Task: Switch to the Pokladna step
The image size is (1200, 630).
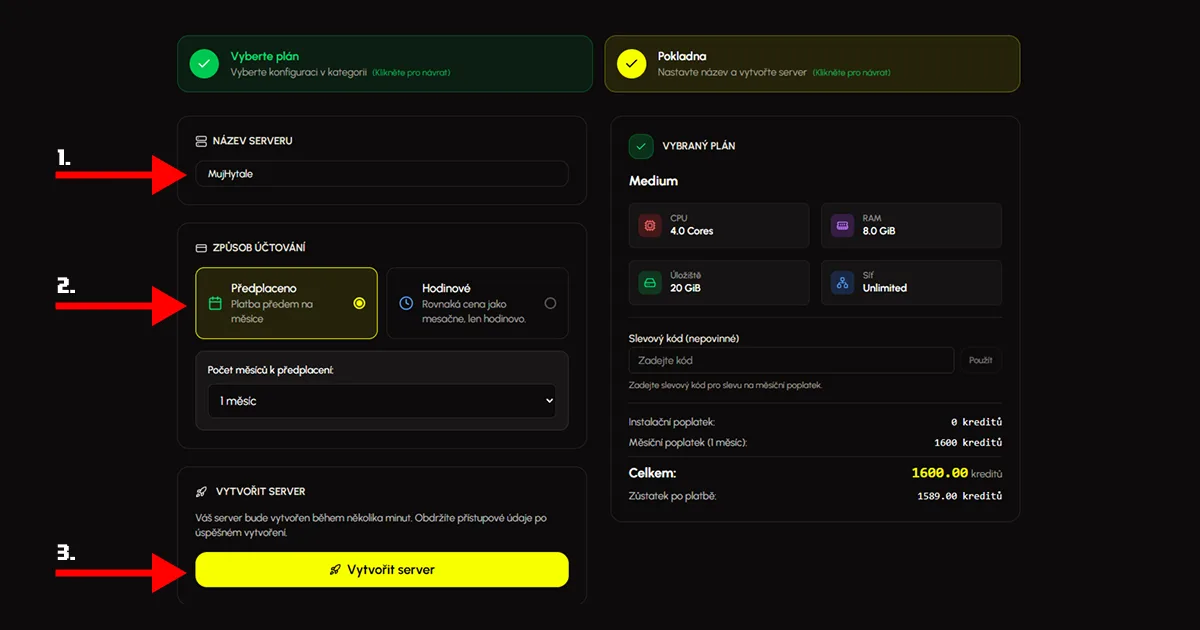Action: (x=811, y=63)
